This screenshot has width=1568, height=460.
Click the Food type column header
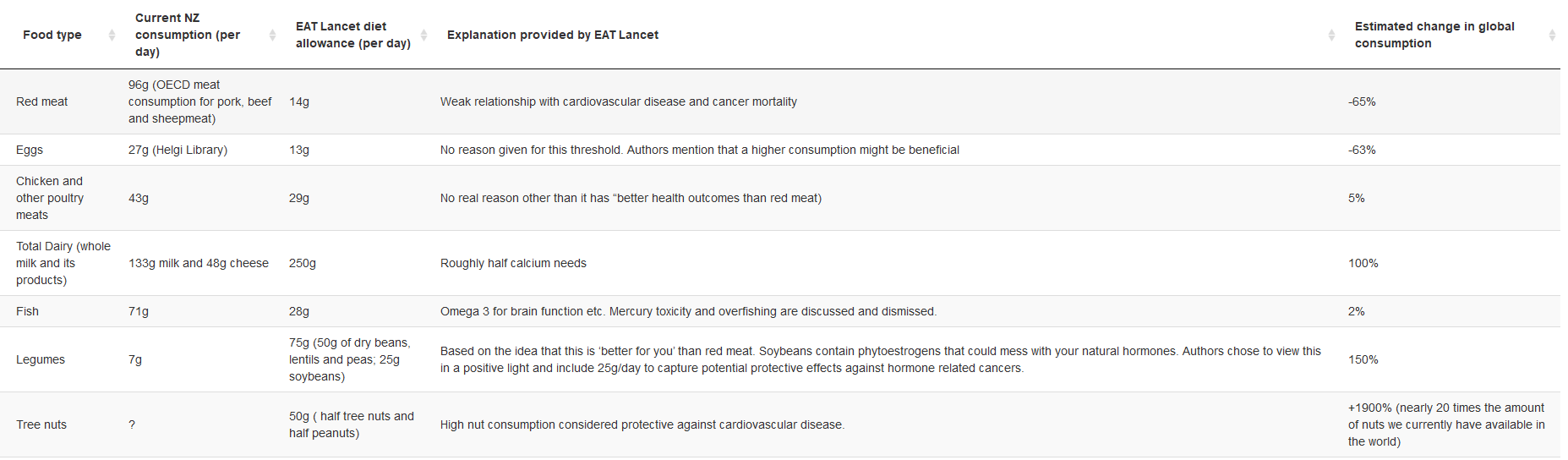(x=52, y=35)
